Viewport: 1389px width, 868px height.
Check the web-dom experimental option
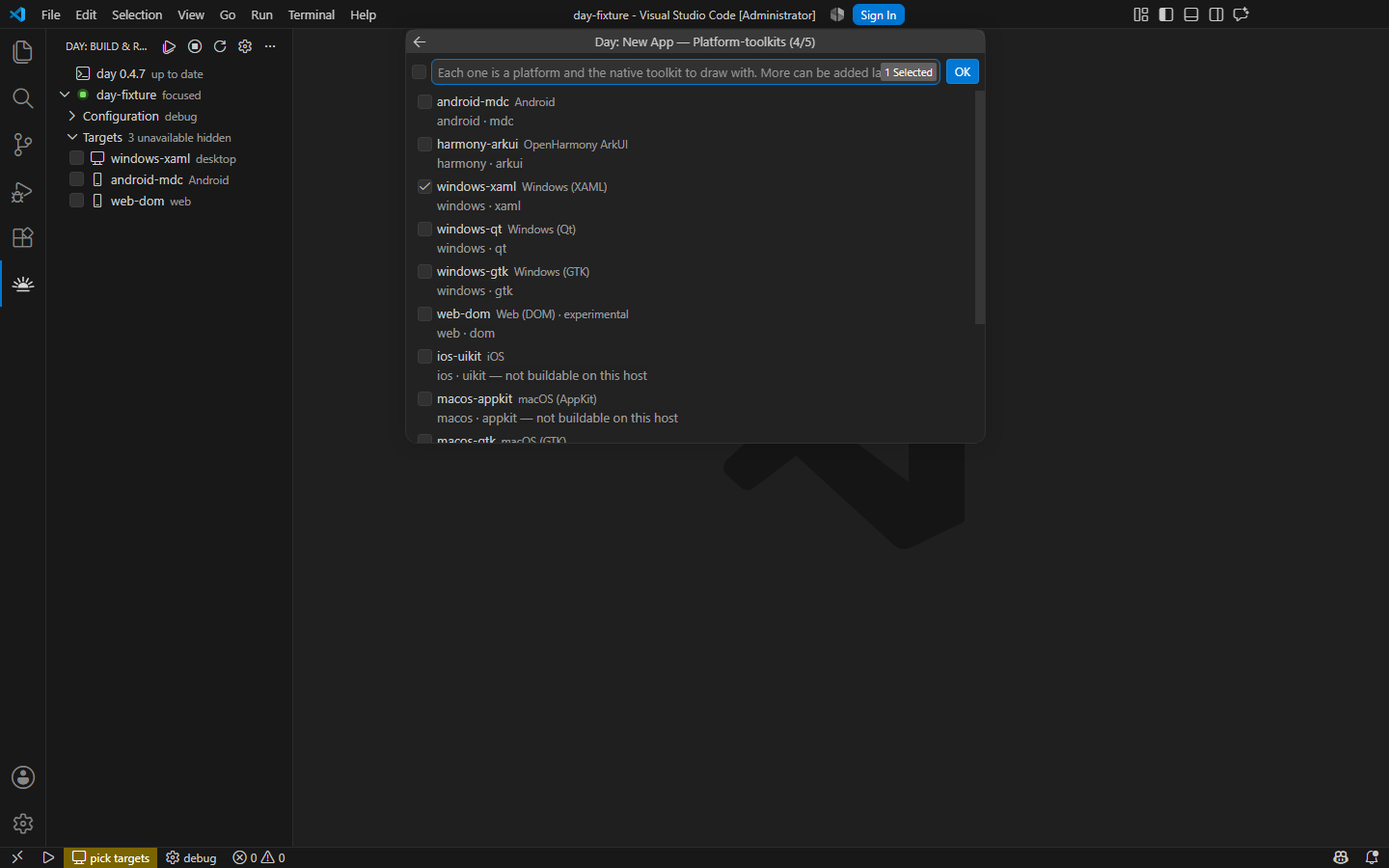[424, 313]
